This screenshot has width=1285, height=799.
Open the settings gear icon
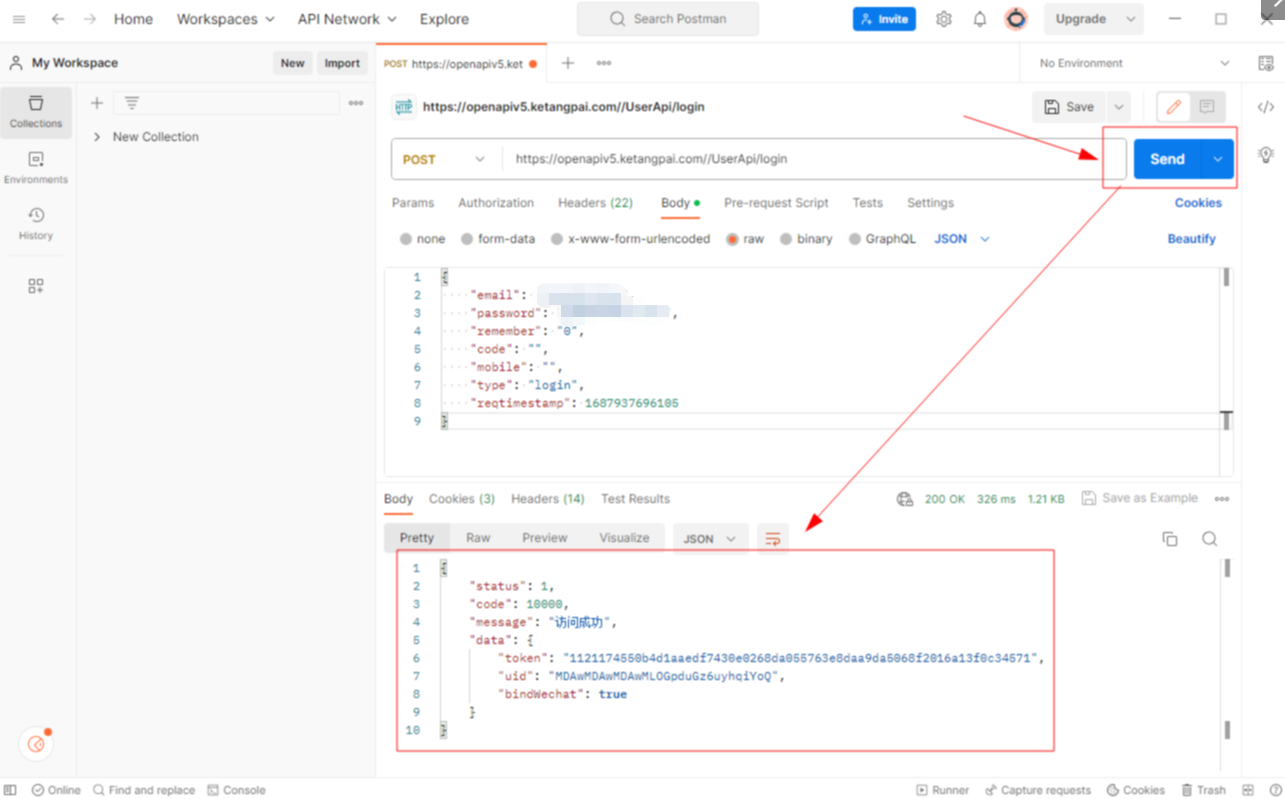pyautogui.click(x=943, y=19)
